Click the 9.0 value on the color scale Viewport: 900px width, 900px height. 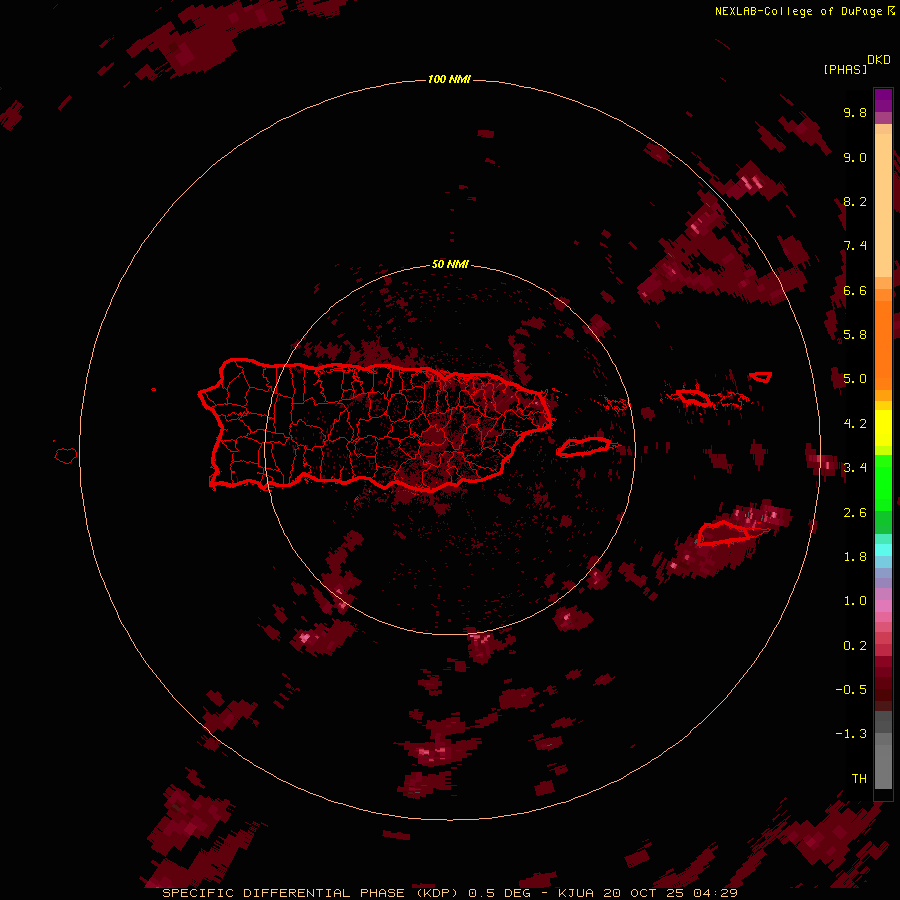click(855, 157)
